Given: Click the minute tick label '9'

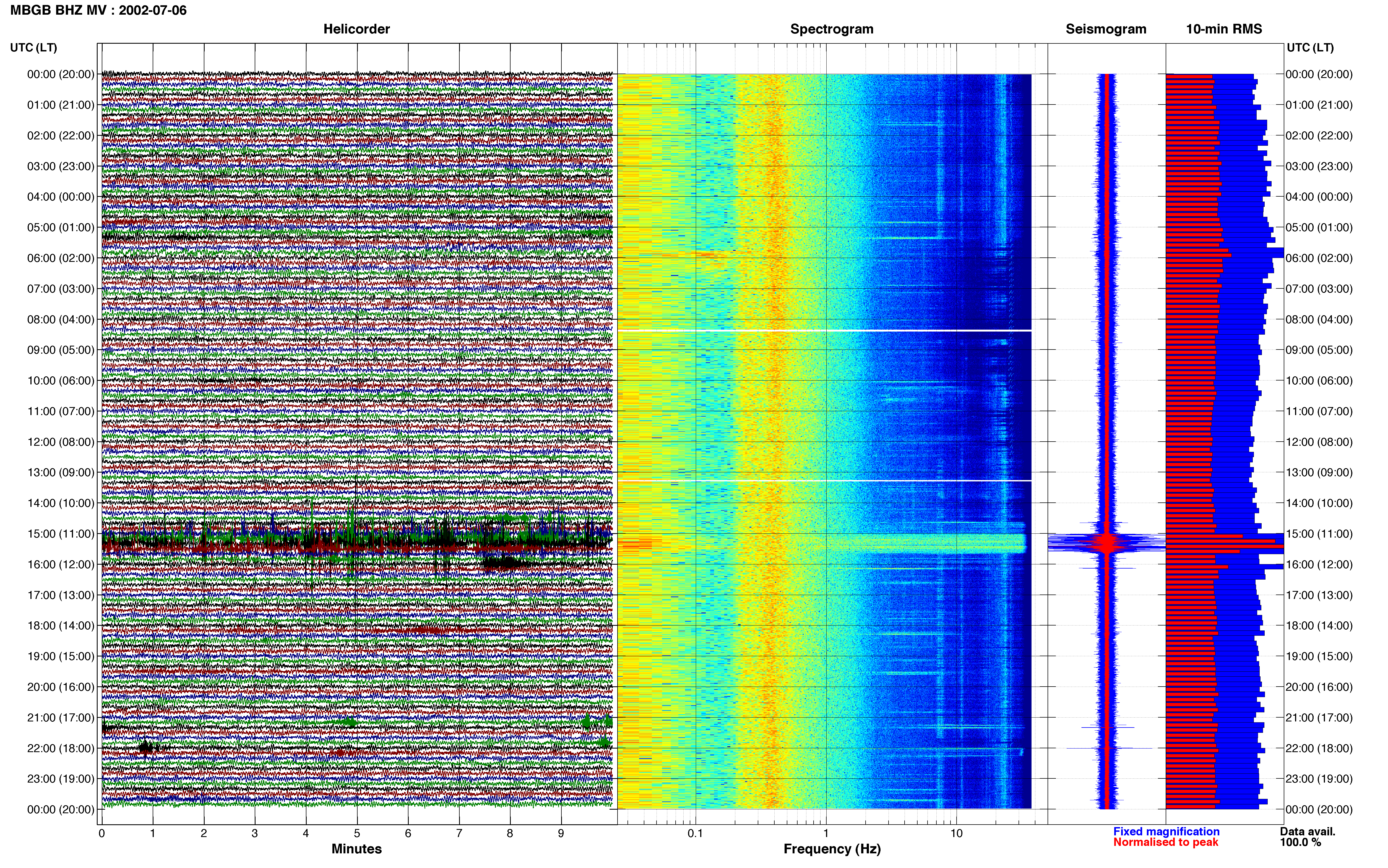Looking at the screenshot, I should click(561, 833).
